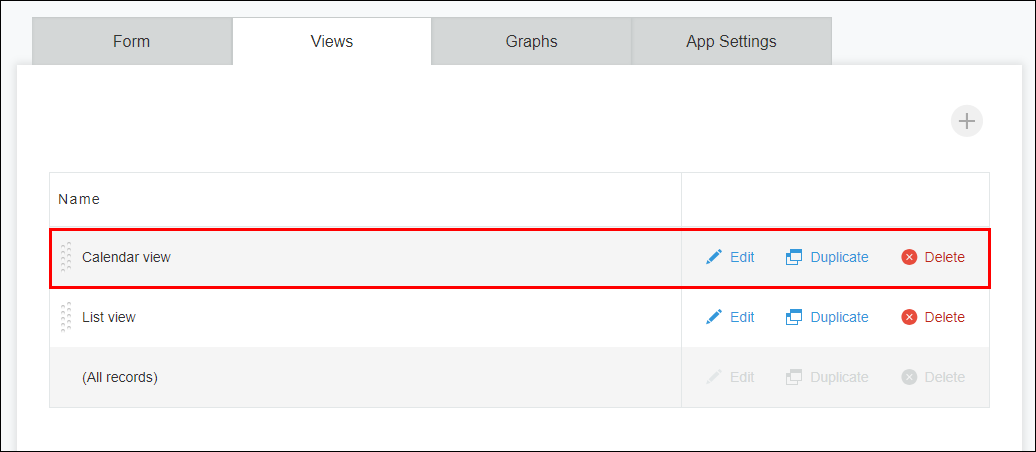The width and height of the screenshot is (1036, 452).
Task: Click the red delete icon for Calendar view
Action: click(909, 257)
